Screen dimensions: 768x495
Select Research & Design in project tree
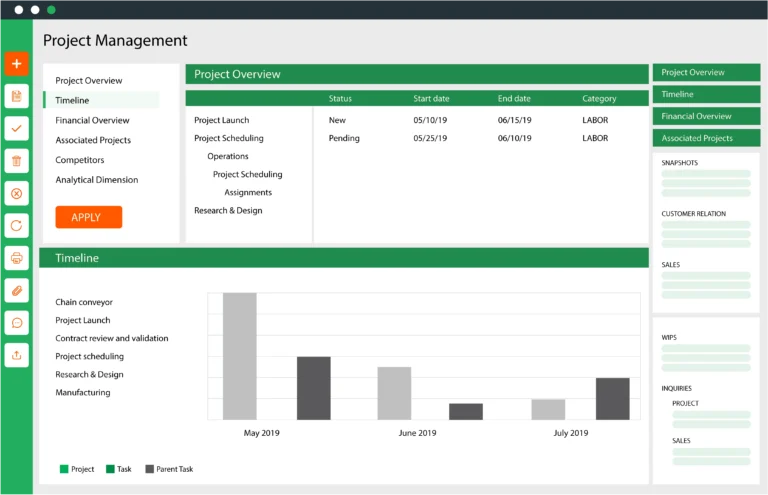[228, 210]
